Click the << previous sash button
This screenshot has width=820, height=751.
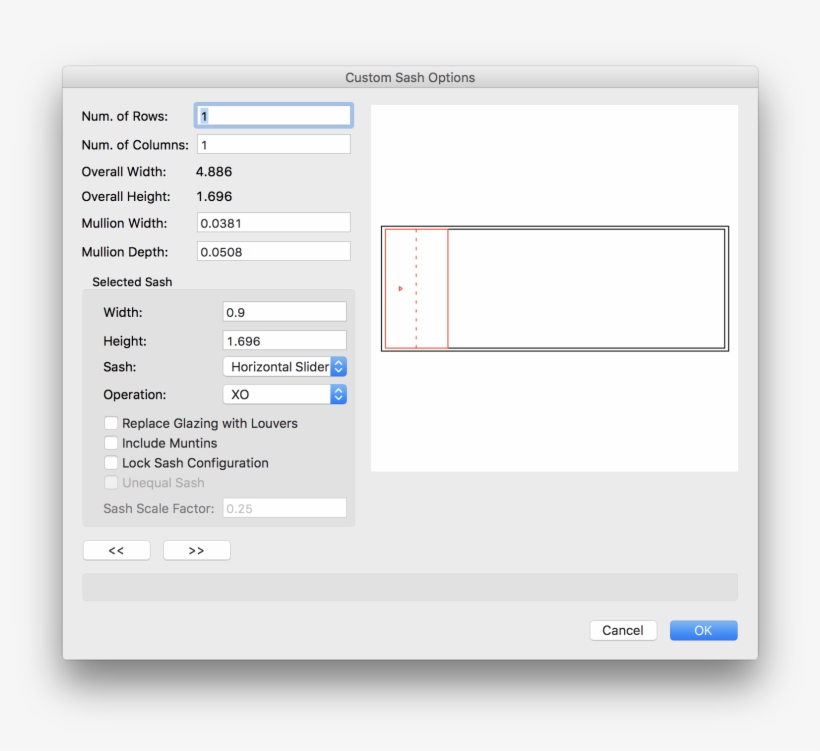(x=116, y=549)
